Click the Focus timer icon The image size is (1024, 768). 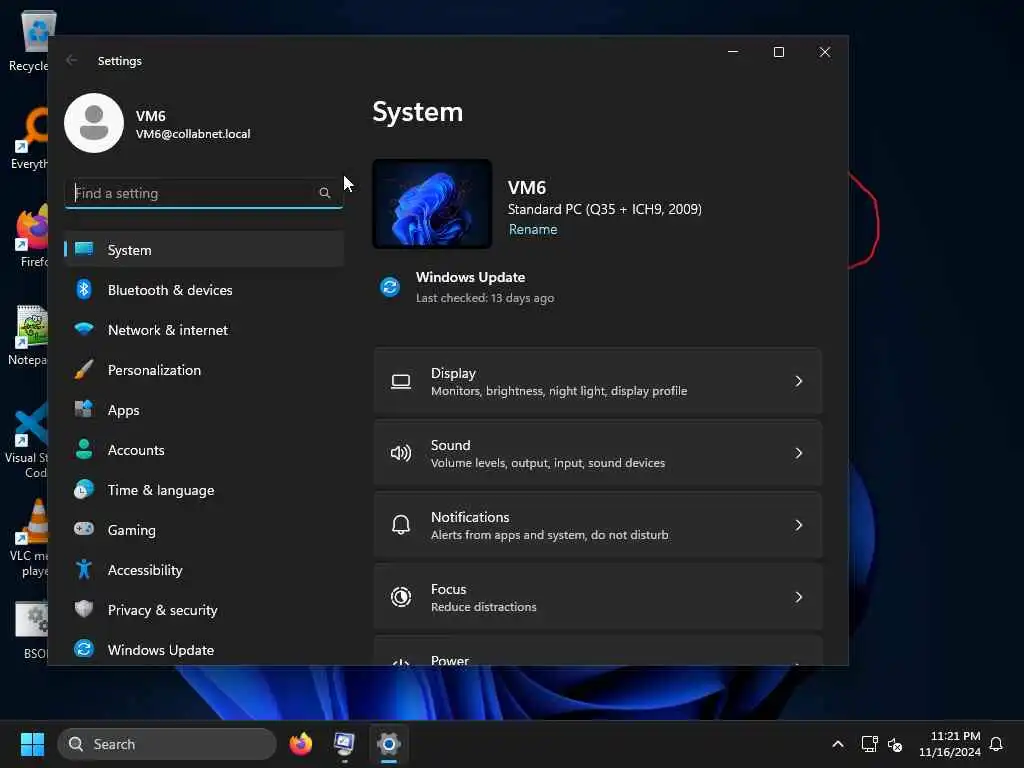click(400, 596)
